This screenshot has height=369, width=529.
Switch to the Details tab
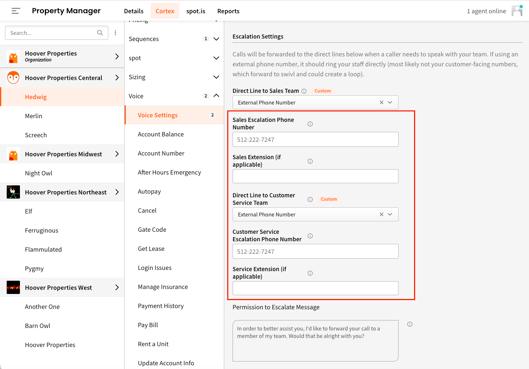click(134, 11)
